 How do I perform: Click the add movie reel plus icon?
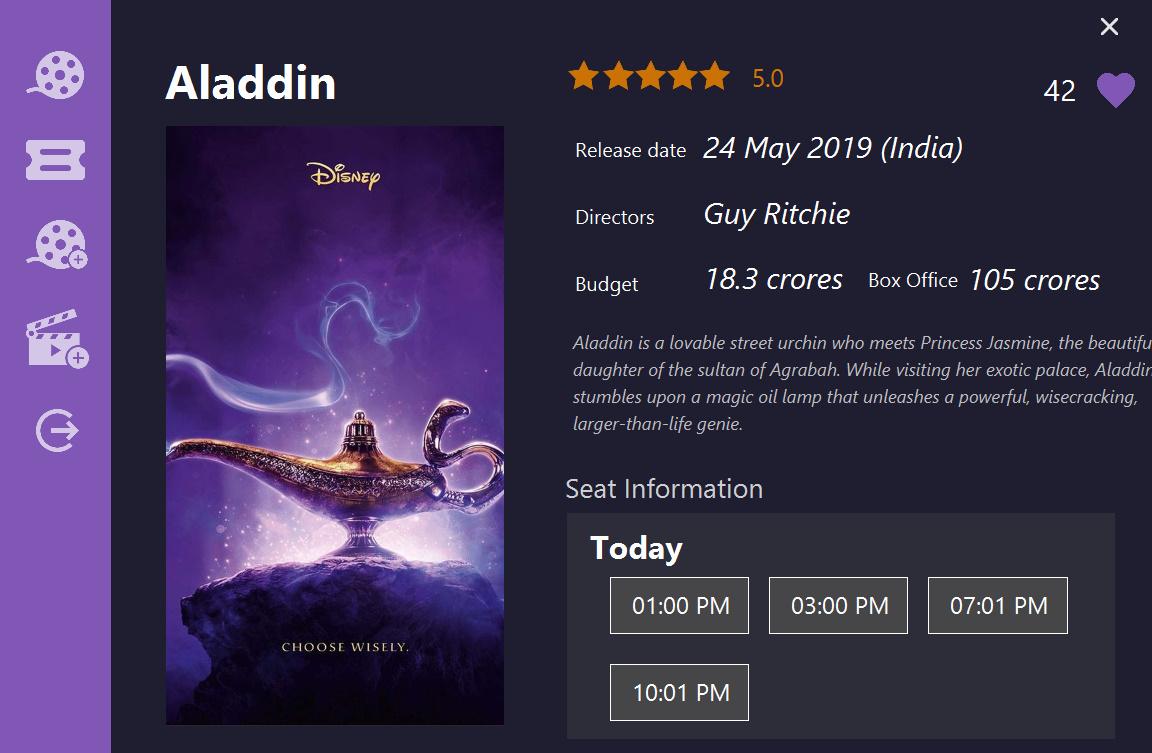(57, 245)
